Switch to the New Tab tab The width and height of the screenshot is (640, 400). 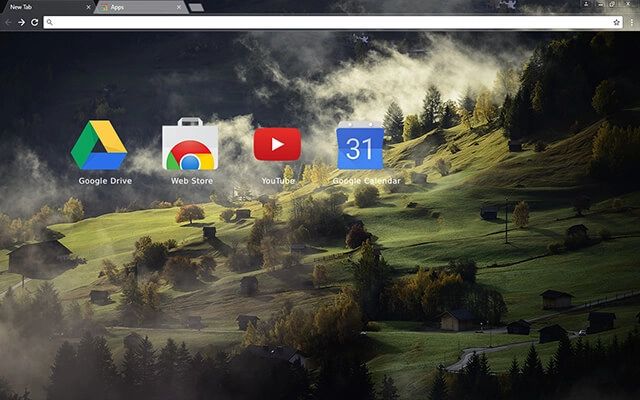(x=47, y=7)
